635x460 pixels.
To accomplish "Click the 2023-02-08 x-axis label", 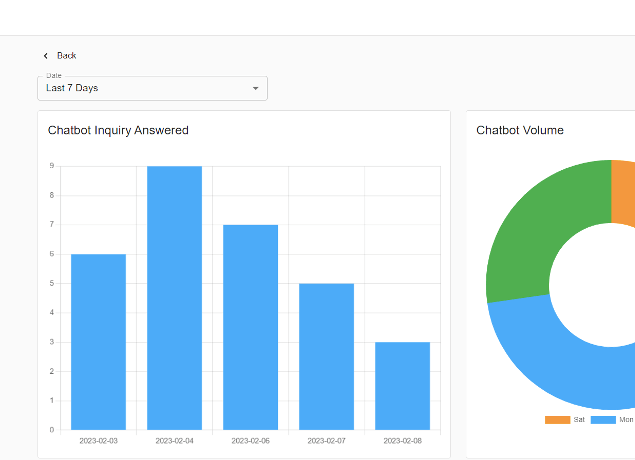I will tap(402, 440).
